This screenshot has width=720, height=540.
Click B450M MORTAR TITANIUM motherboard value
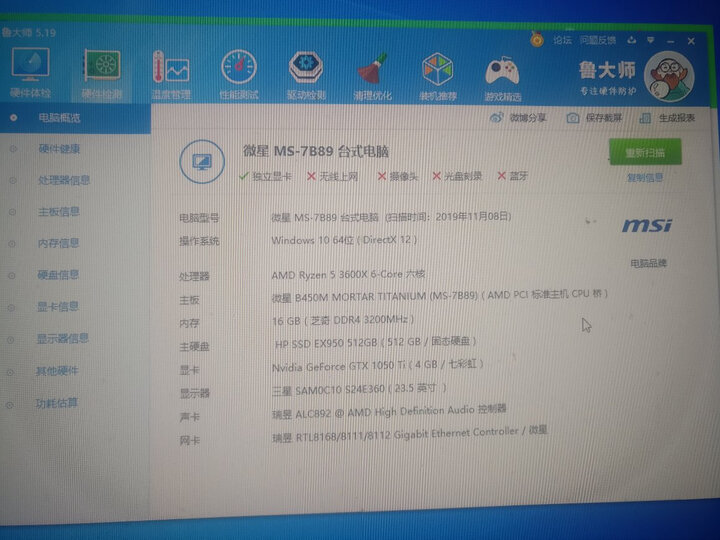coord(439,295)
